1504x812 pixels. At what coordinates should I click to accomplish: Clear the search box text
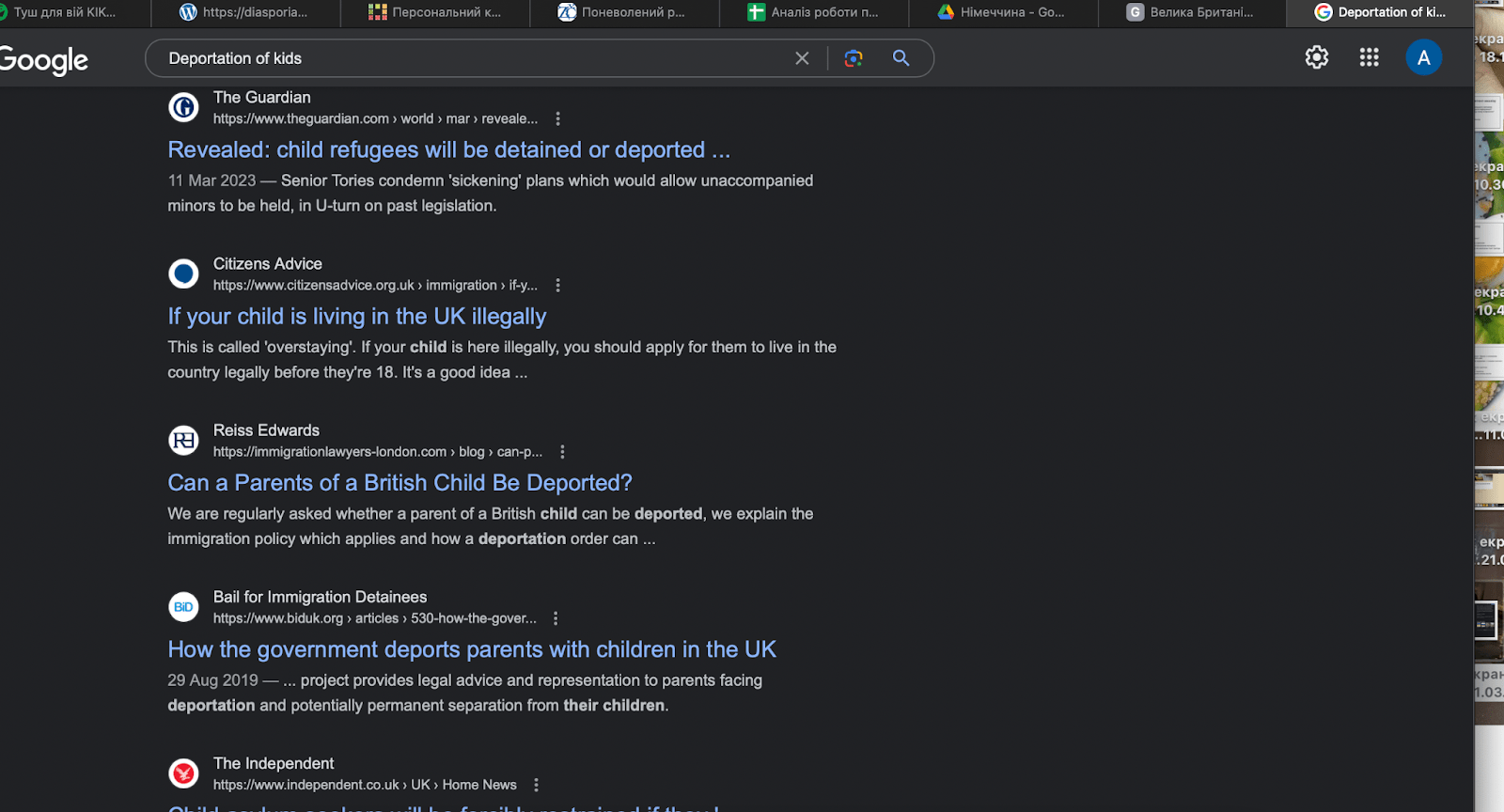802,58
